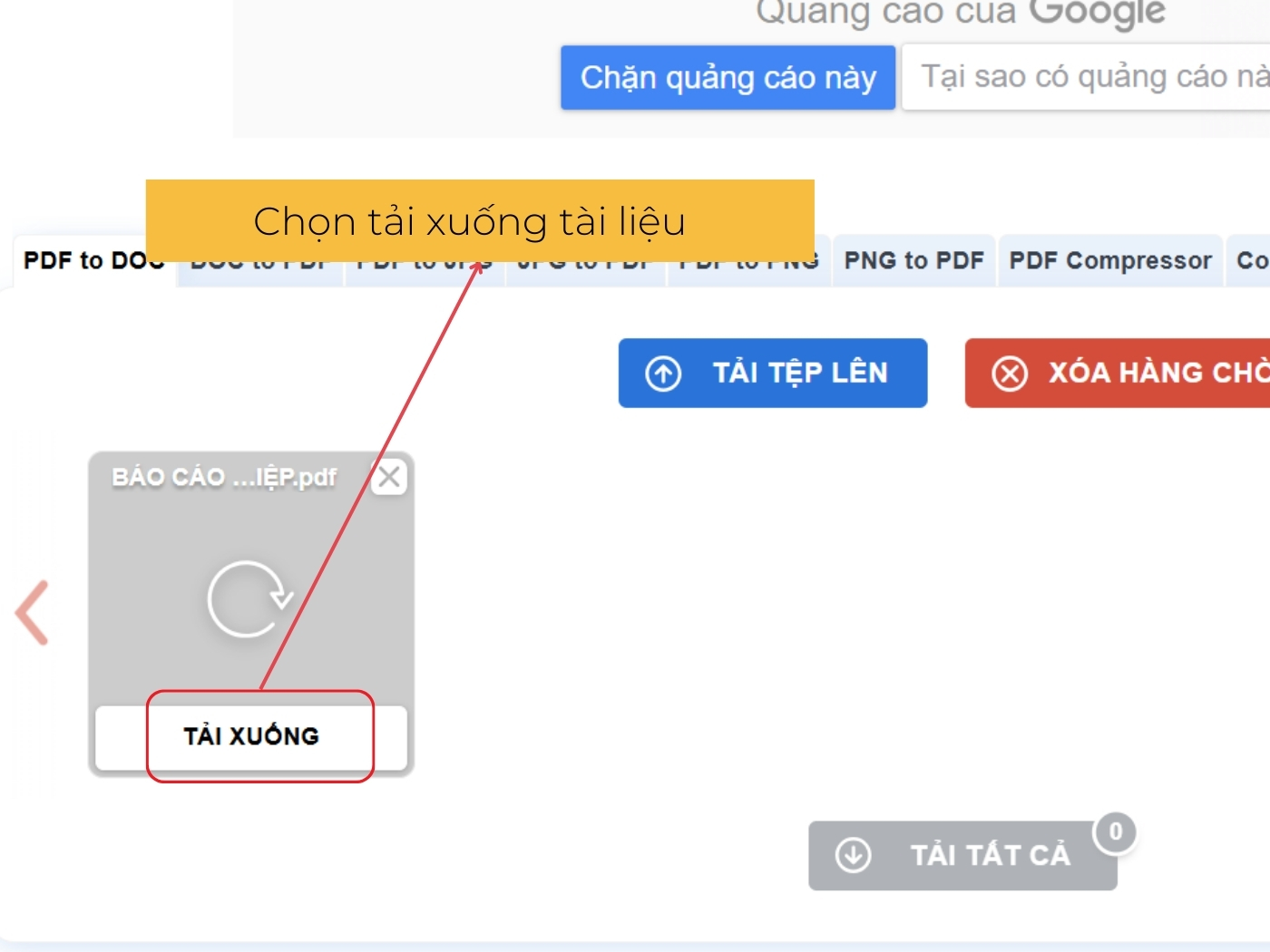Click the Chặn quảng cáo này button
Image resolution: width=1270 pixels, height=952 pixels.
(x=728, y=78)
